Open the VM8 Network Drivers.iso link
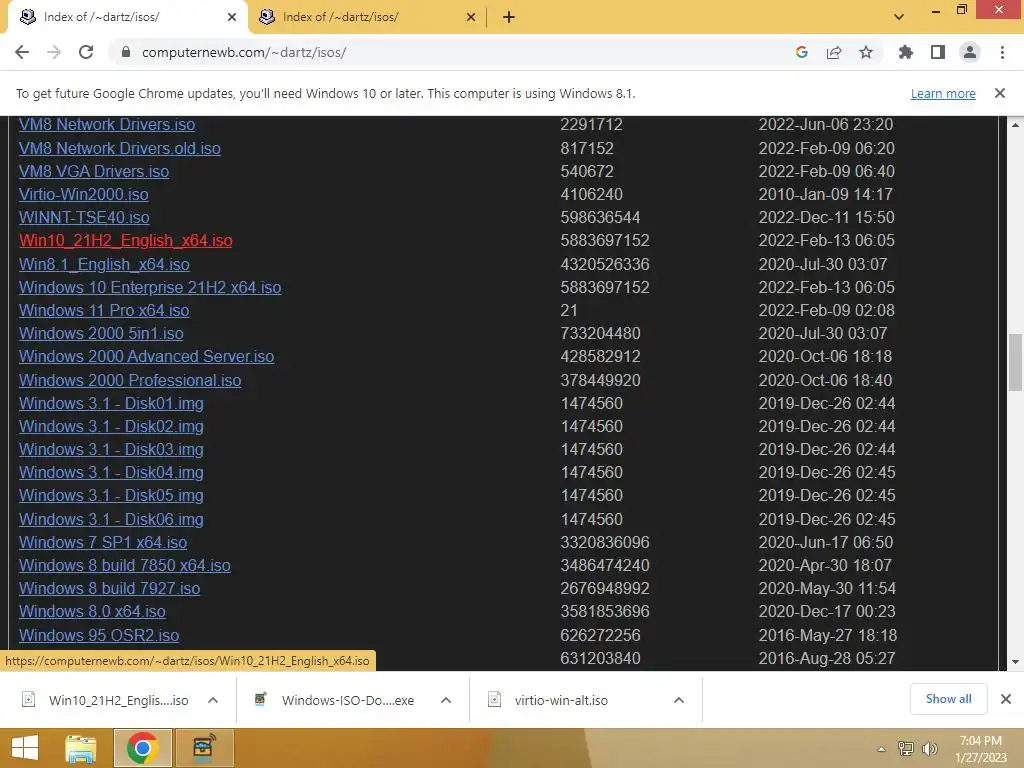Viewport: 1024px width, 768px height. [107, 124]
